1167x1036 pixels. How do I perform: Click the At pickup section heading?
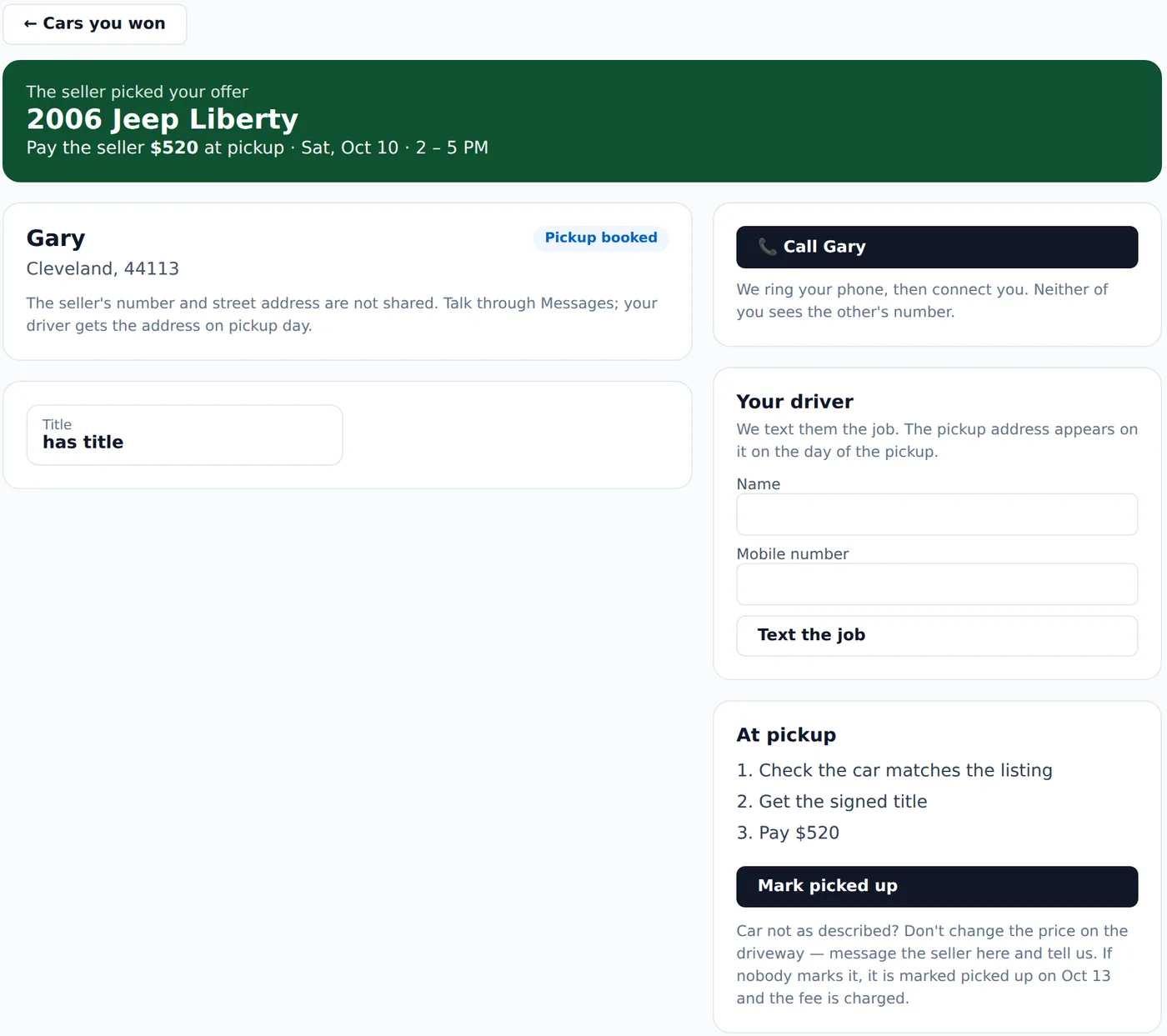click(786, 735)
